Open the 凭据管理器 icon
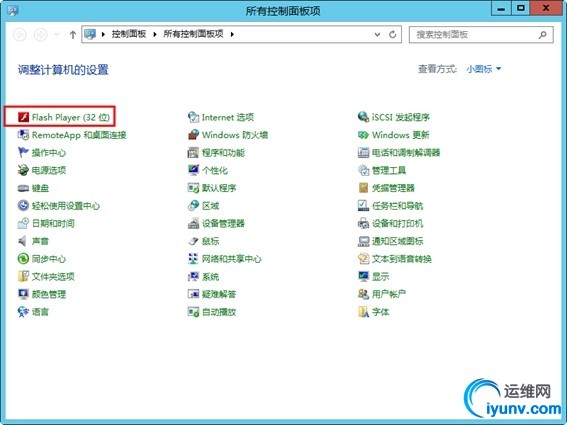This screenshot has width=567, height=425. click(x=363, y=188)
